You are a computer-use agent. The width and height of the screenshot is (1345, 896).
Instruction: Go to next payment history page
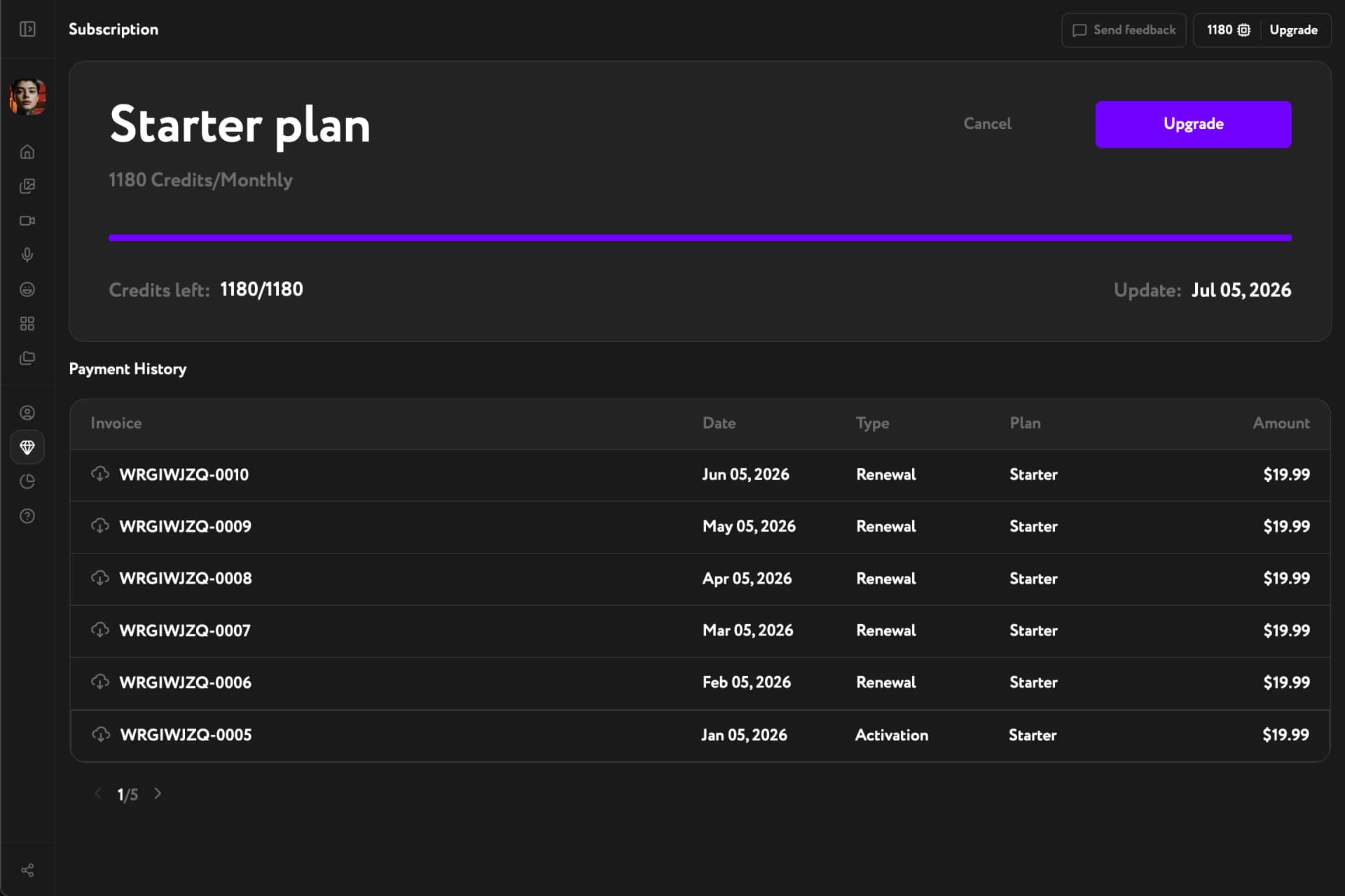pyautogui.click(x=158, y=793)
